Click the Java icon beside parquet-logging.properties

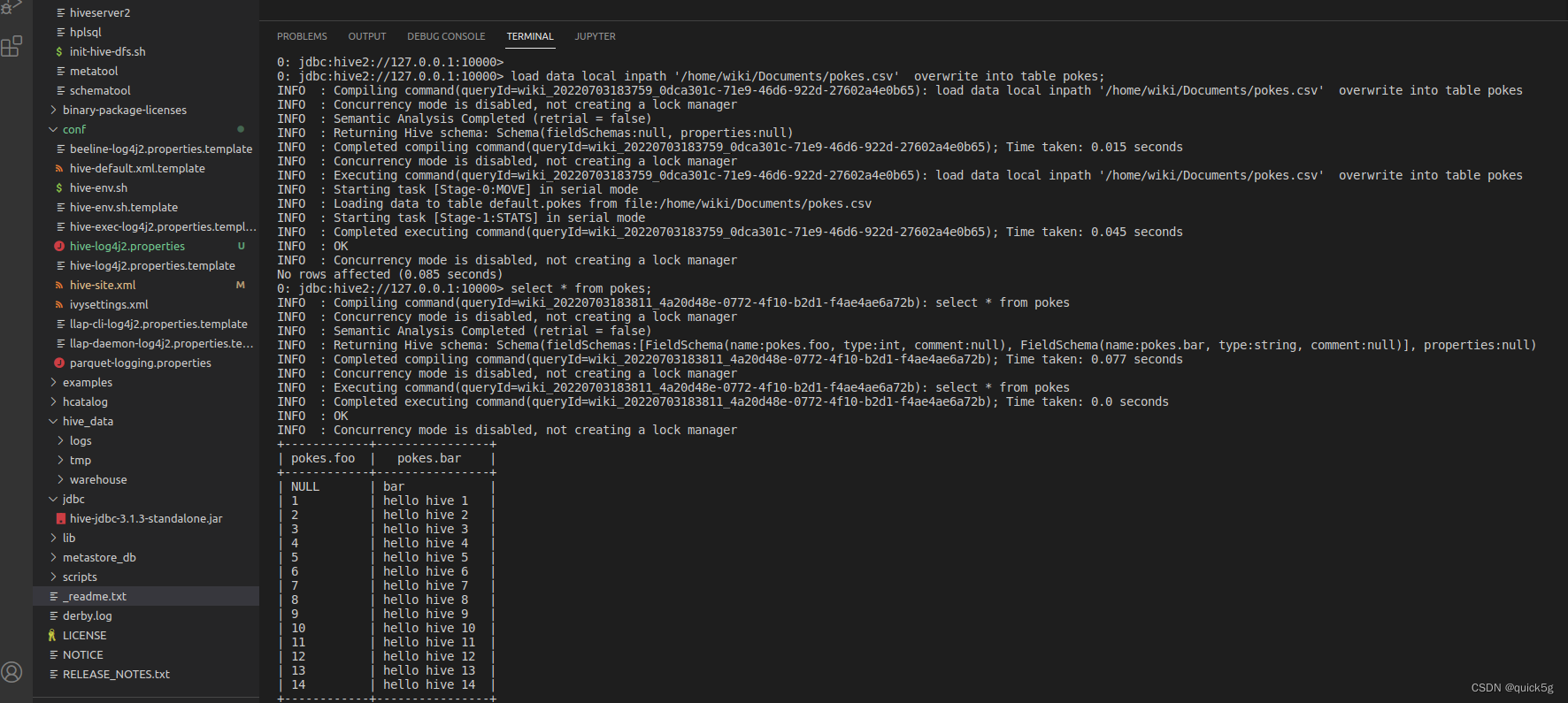pos(59,363)
